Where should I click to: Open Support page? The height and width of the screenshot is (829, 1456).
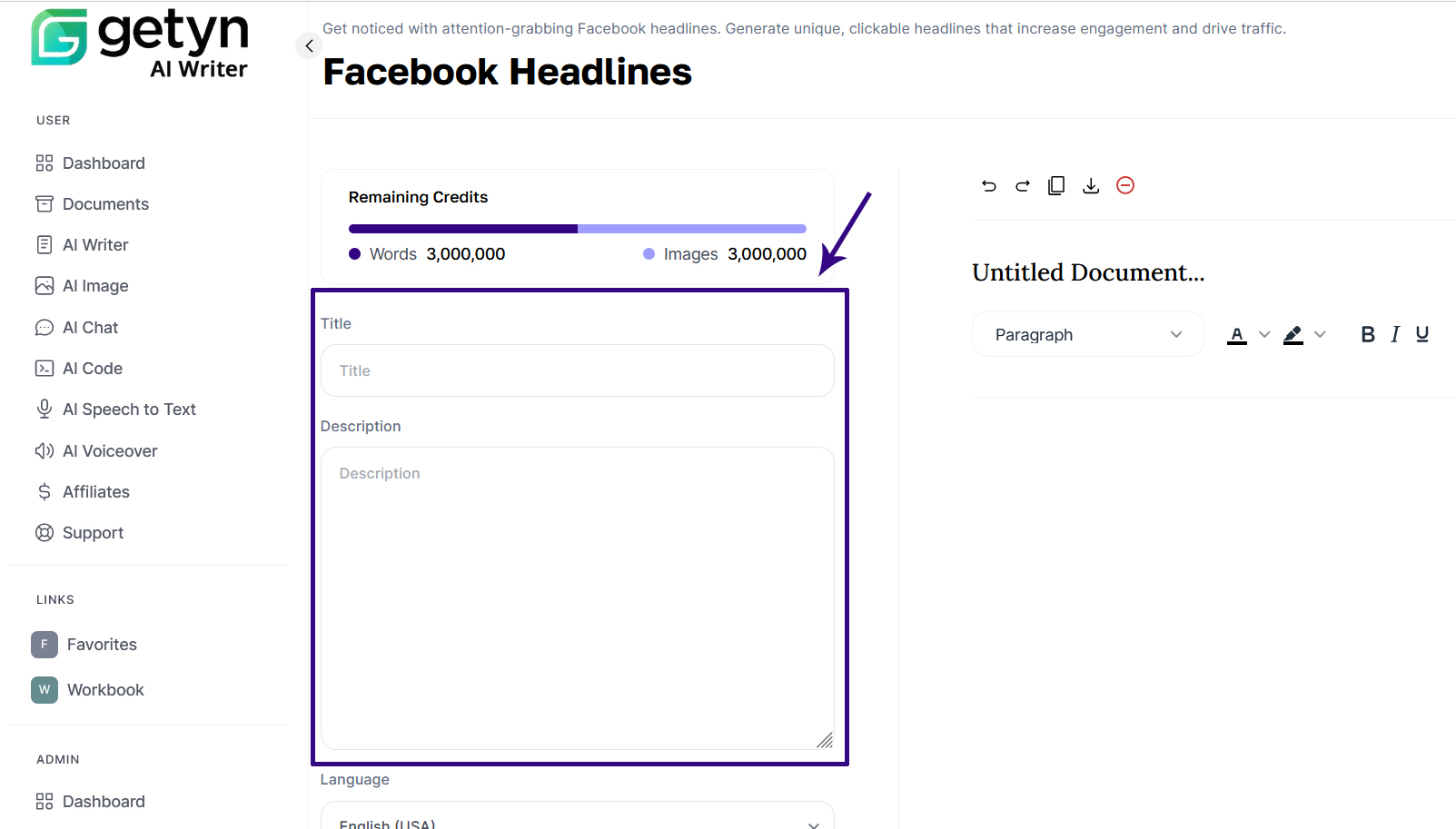point(93,533)
